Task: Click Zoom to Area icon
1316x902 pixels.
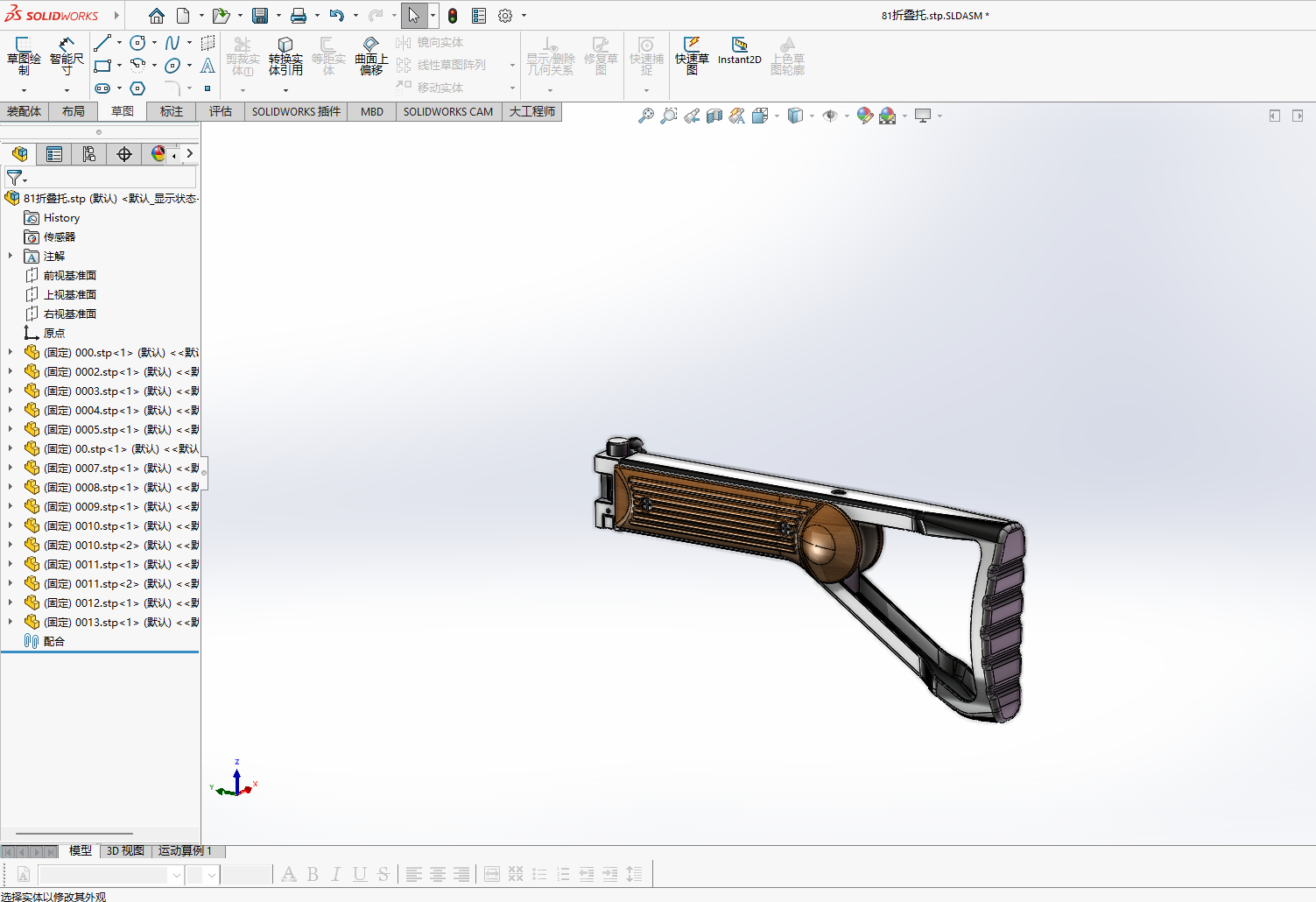Action: point(669,116)
